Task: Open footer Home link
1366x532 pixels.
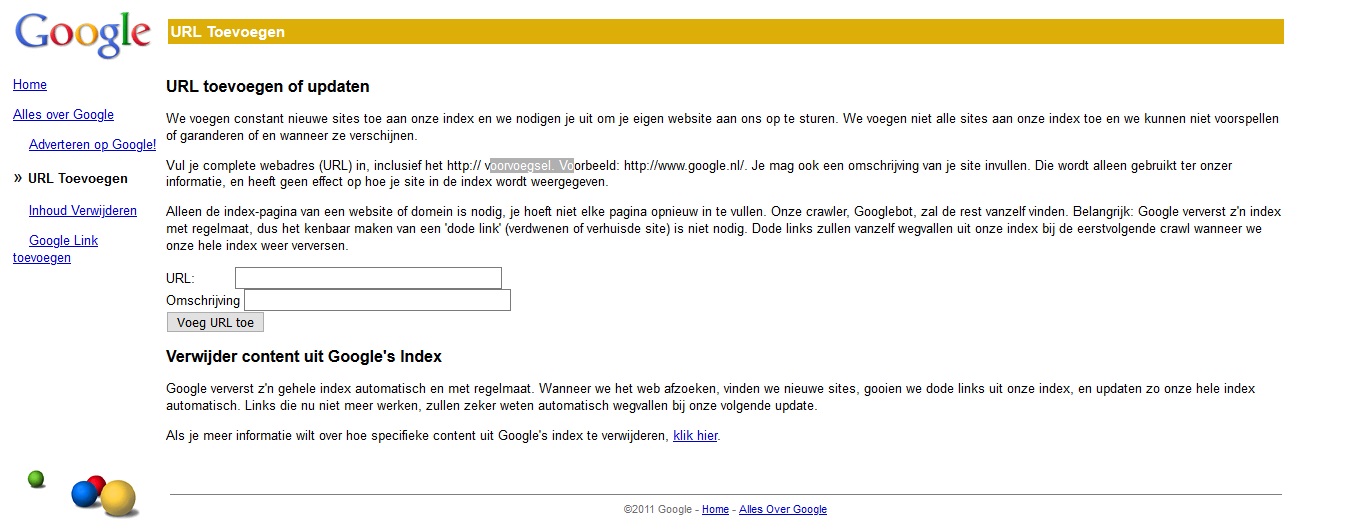Action: tap(715, 510)
